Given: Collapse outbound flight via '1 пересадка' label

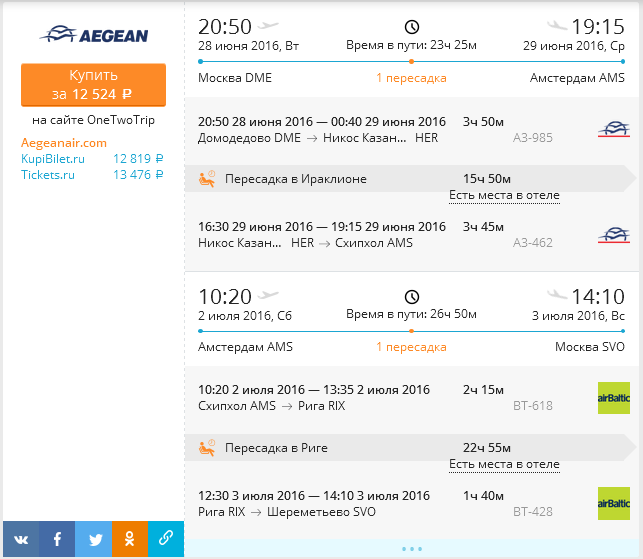Looking at the screenshot, I should (x=411, y=78).
